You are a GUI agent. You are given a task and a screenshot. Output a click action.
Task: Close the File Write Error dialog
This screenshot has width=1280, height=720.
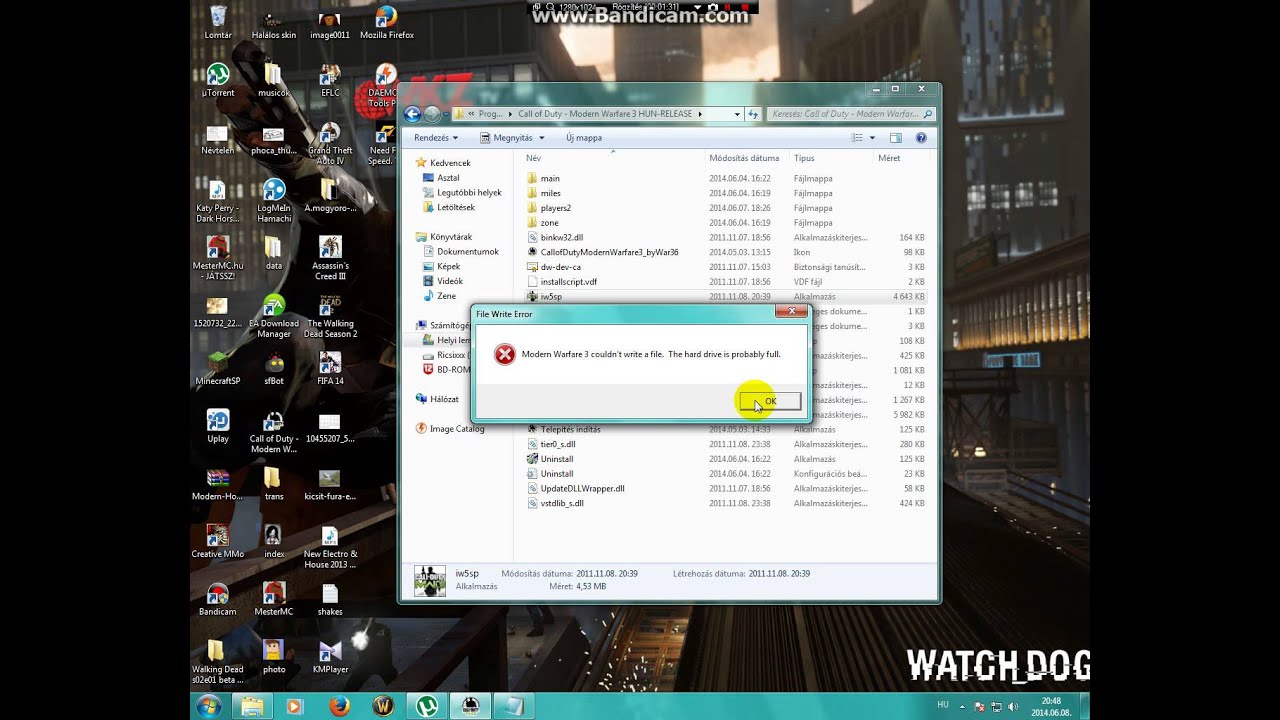(x=791, y=312)
